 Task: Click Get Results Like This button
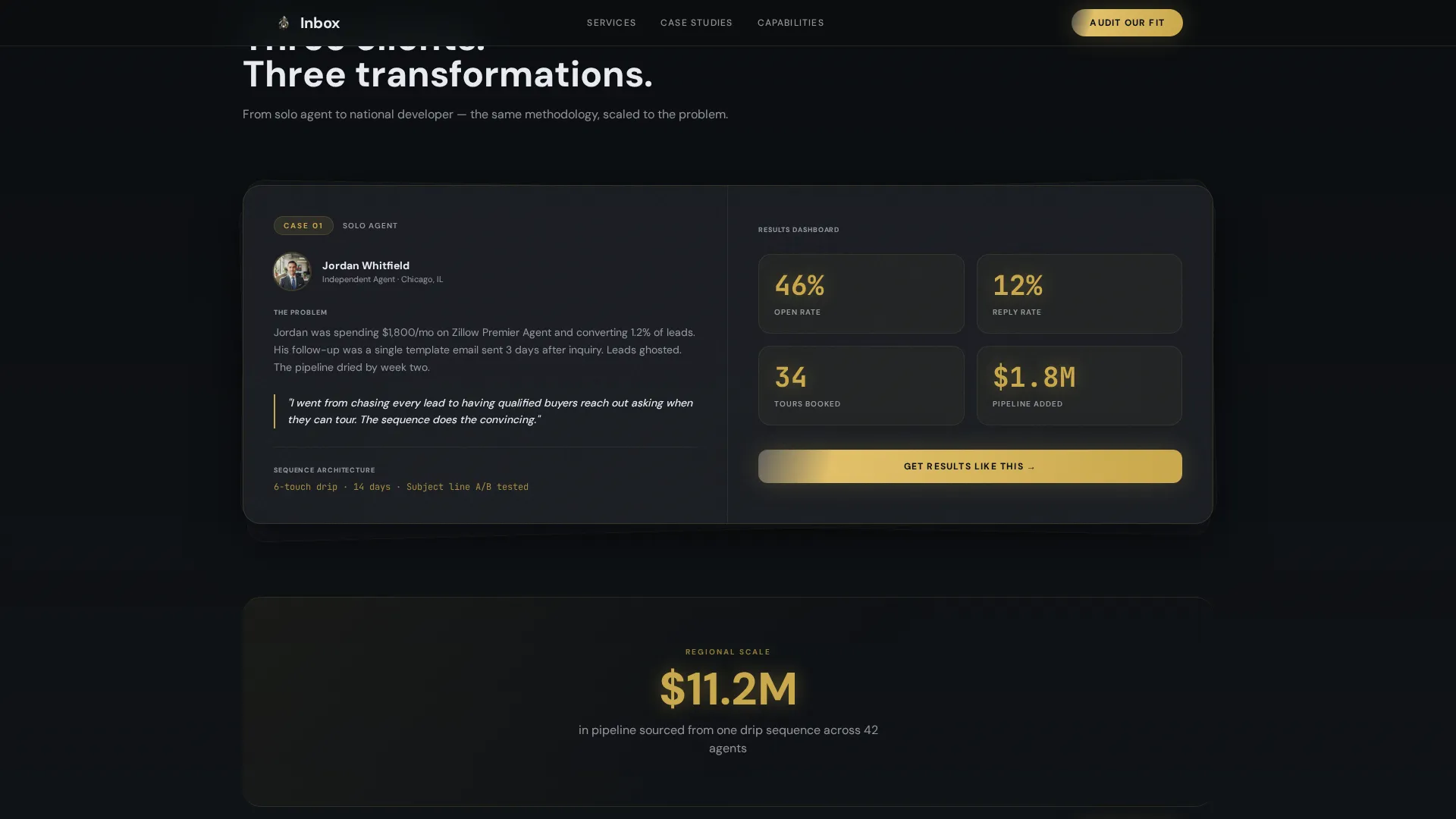[x=970, y=466]
